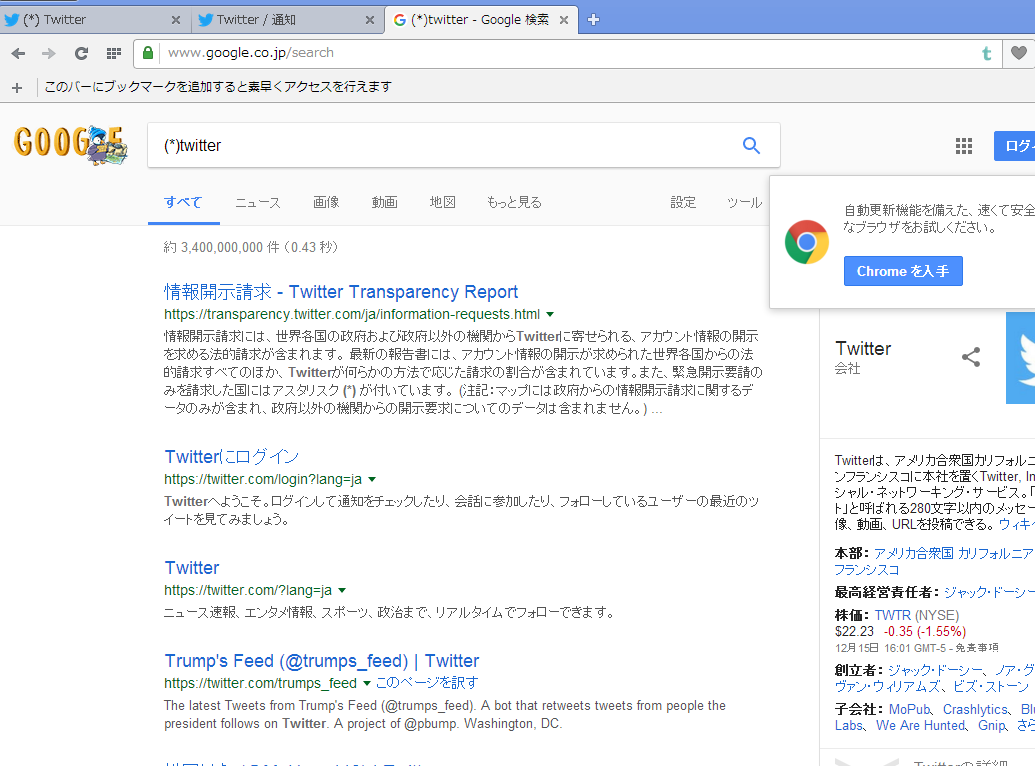This screenshot has height=766, width=1035.
Task: Select the (*)twitter - Google 検索 tab
Action: pos(481,20)
